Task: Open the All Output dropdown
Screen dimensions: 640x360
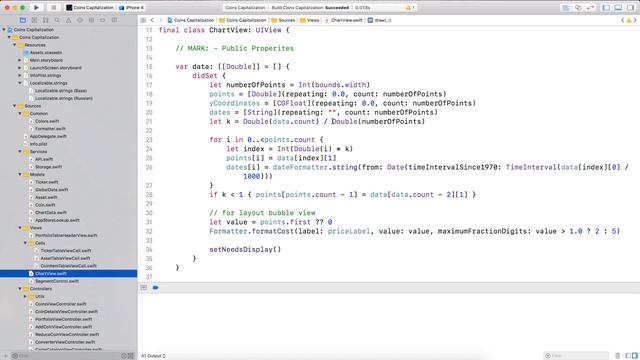Action: coord(153,356)
